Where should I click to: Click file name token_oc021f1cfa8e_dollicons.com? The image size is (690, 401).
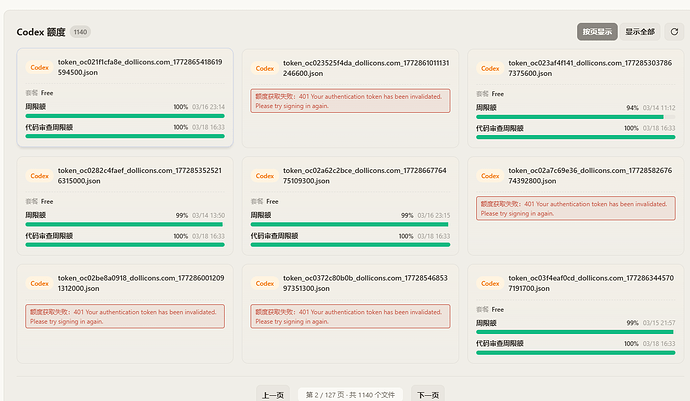pyautogui.click(x=140, y=67)
